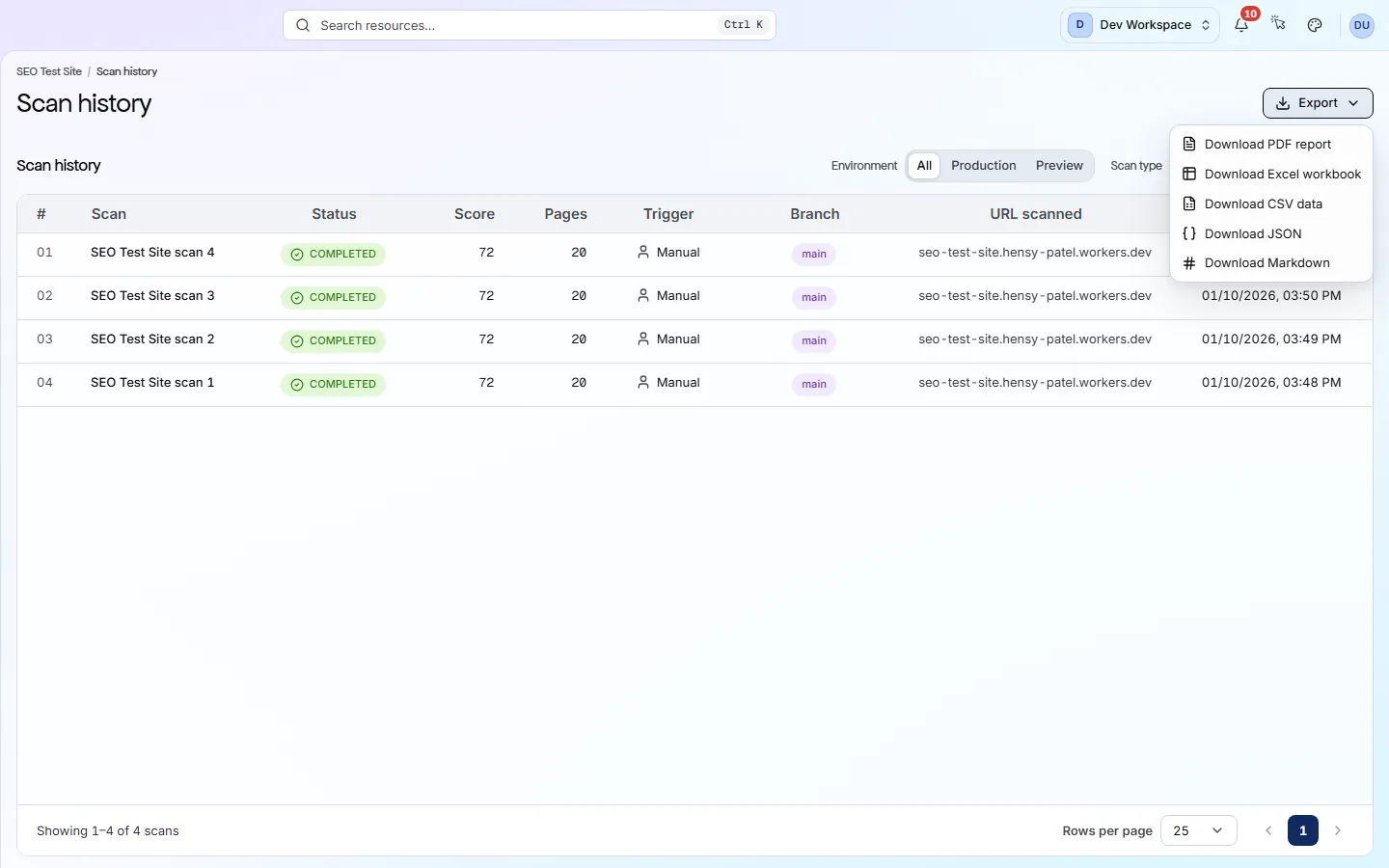The image size is (1389, 868).
Task: Click the main branch tag for scan 4
Action: (x=814, y=255)
